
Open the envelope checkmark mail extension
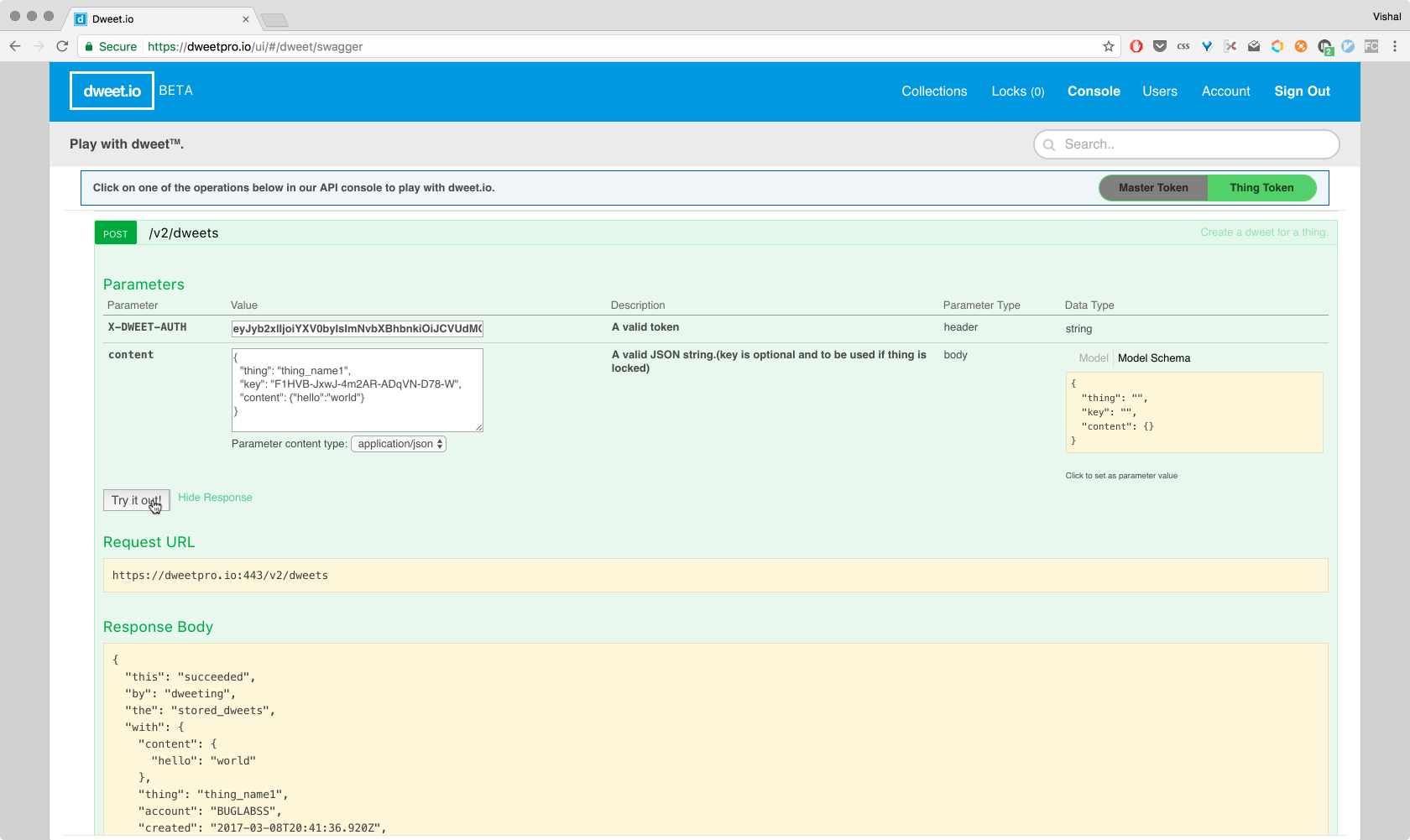pyautogui.click(x=1254, y=46)
